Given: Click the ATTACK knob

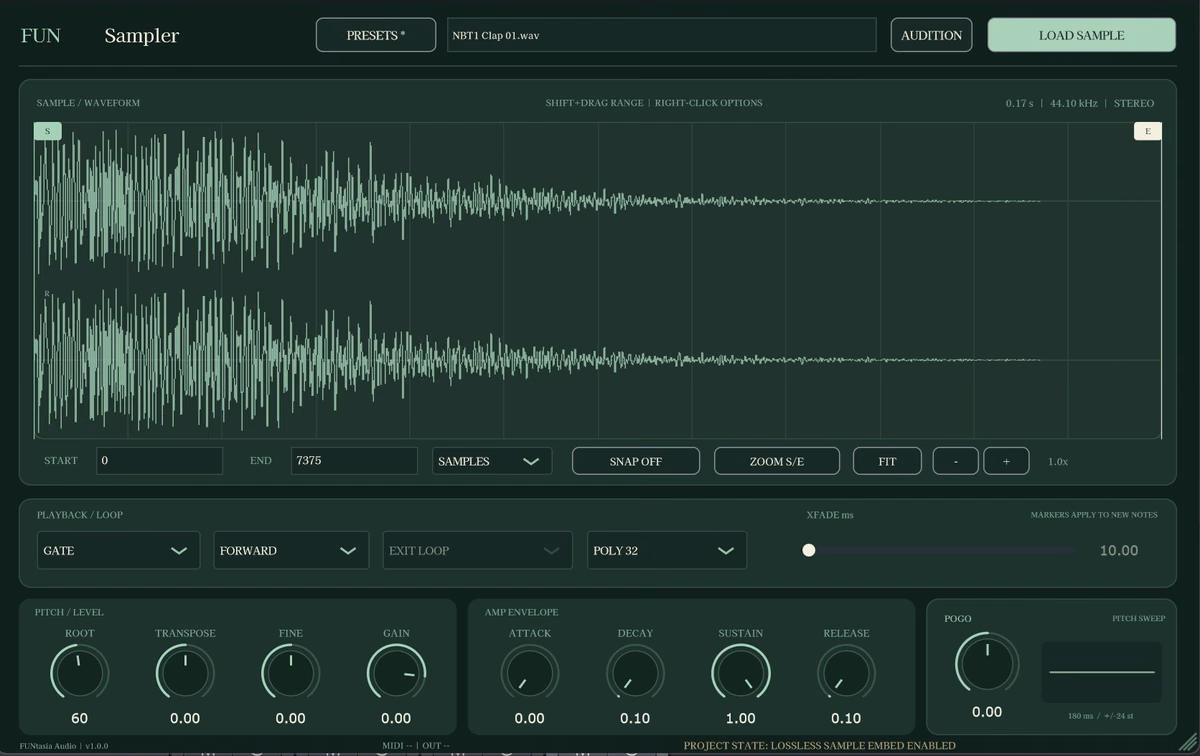Looking at the screenshot, I should click(x=530, y=673).
